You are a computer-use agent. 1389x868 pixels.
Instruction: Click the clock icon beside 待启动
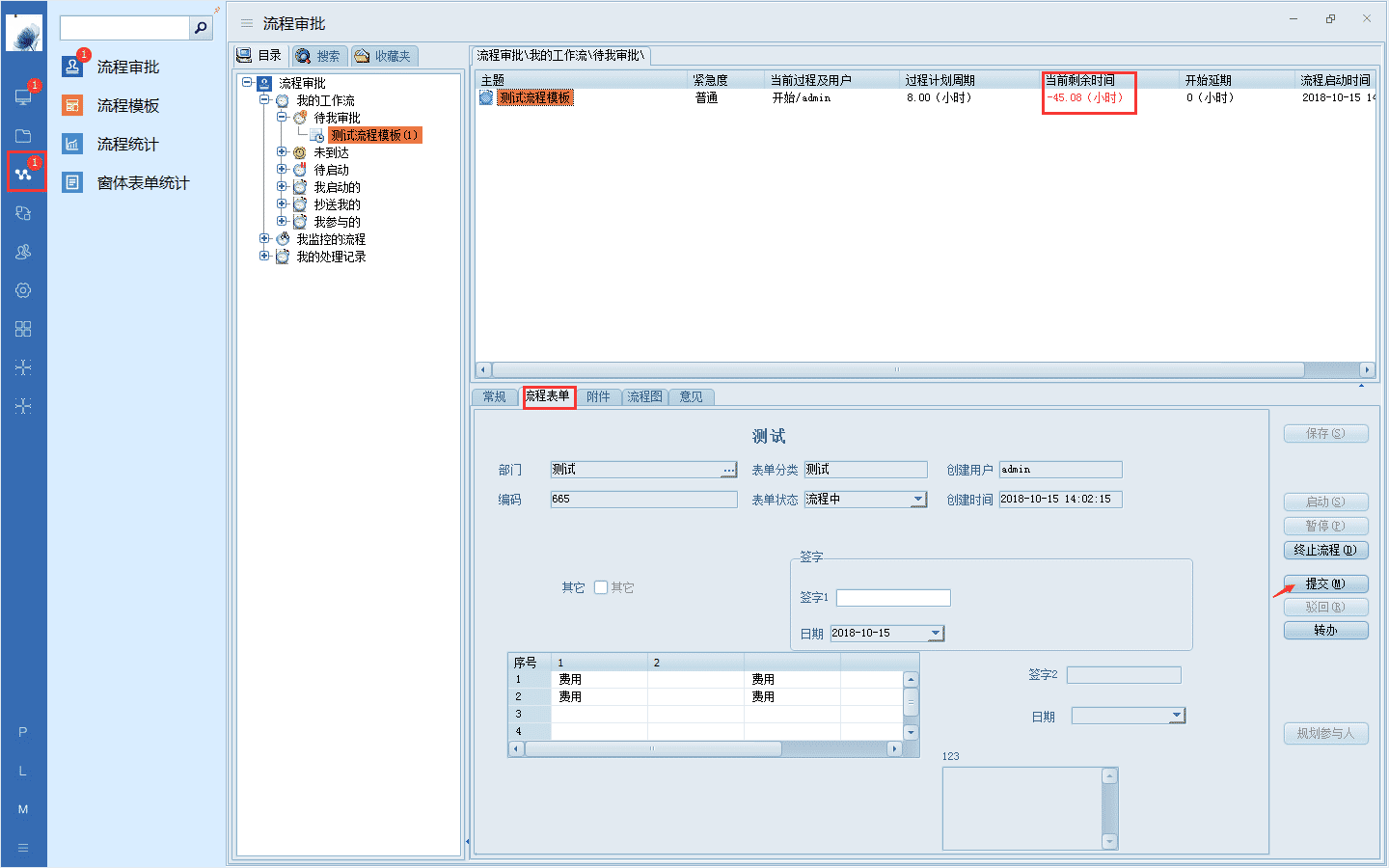pos(300,170)
